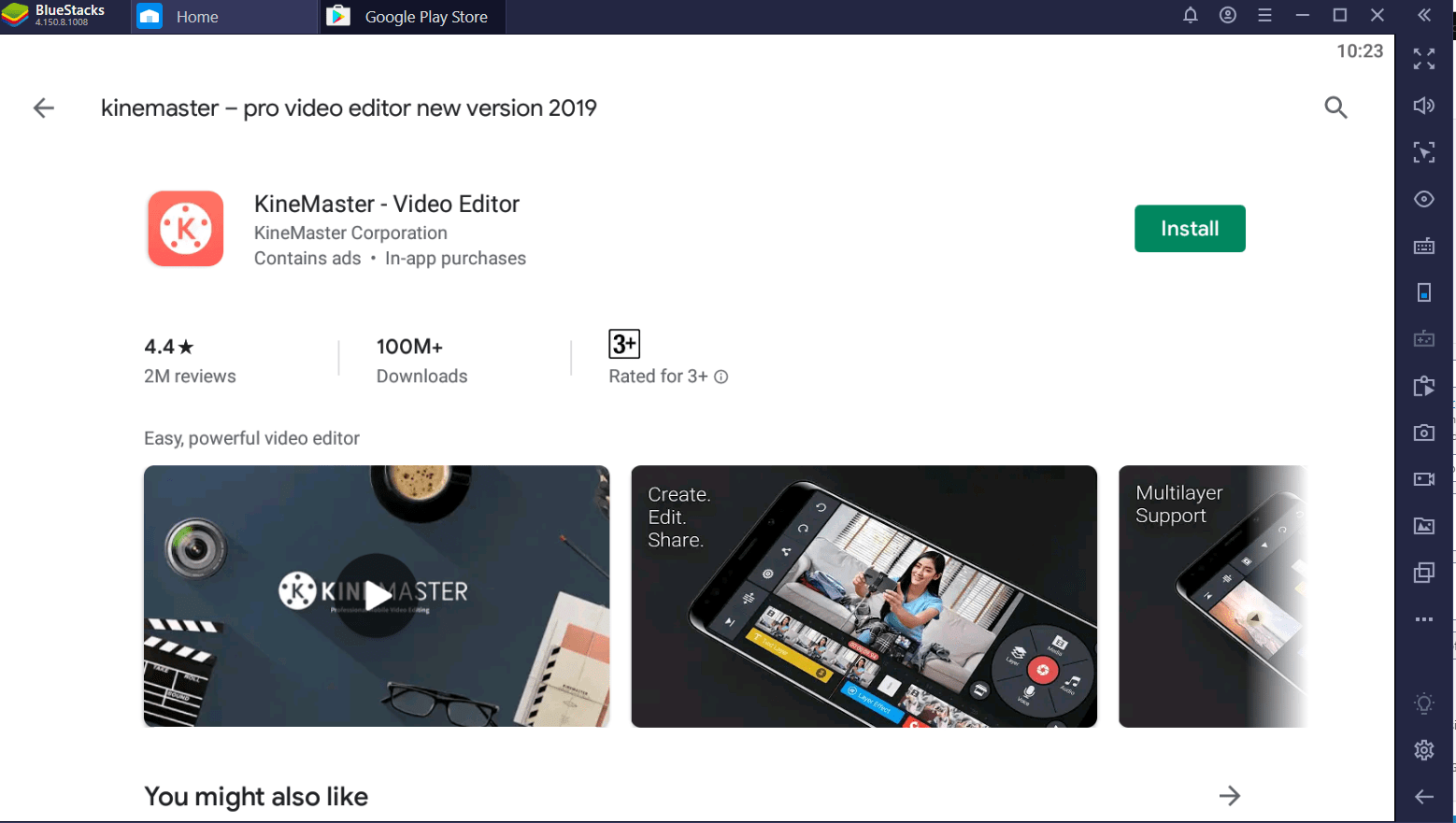Click the volume speaker icon
1456x823 pixels.
(x=1424, y=106)
